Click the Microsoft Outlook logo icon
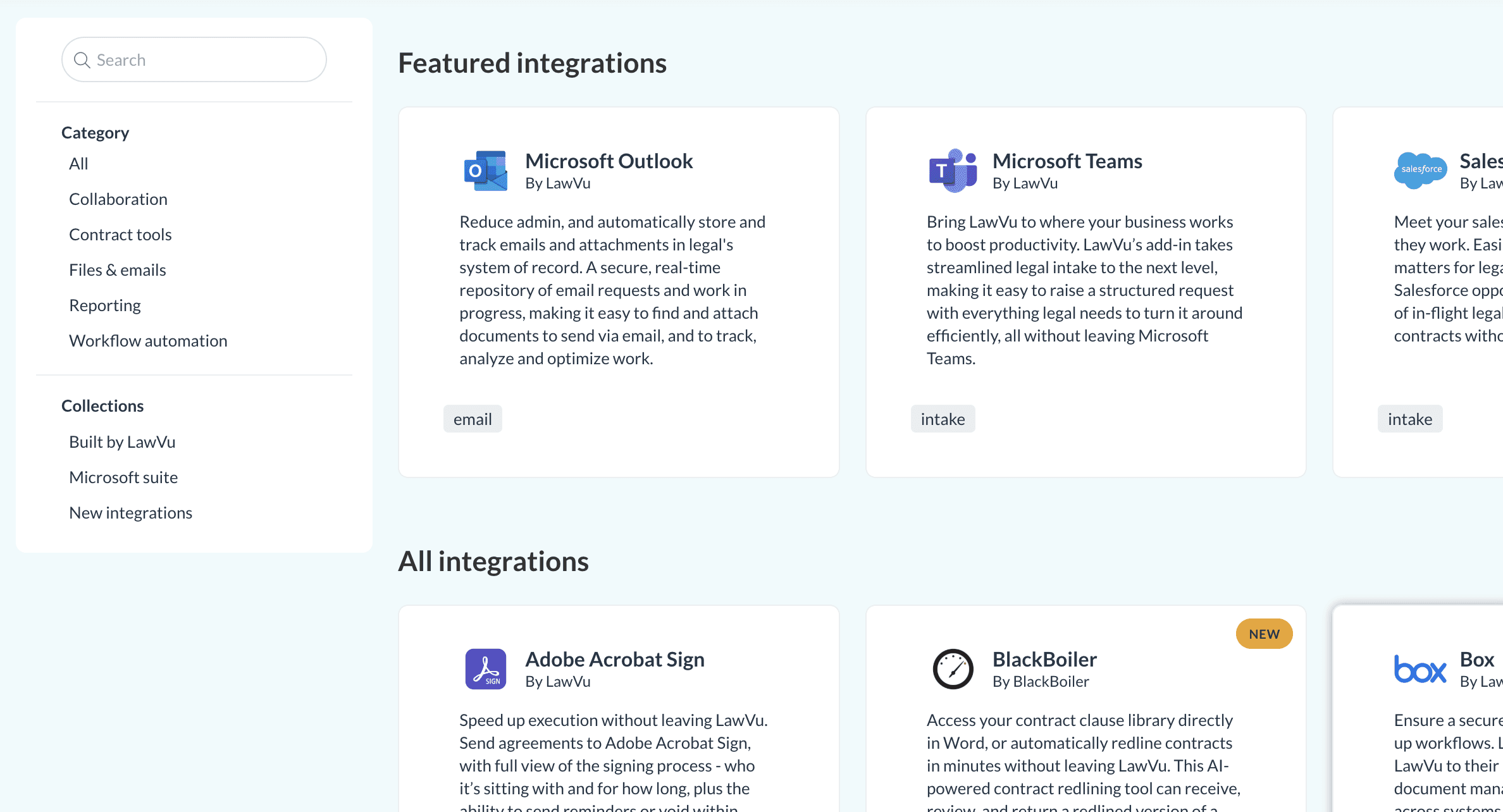 coord(485,171)
